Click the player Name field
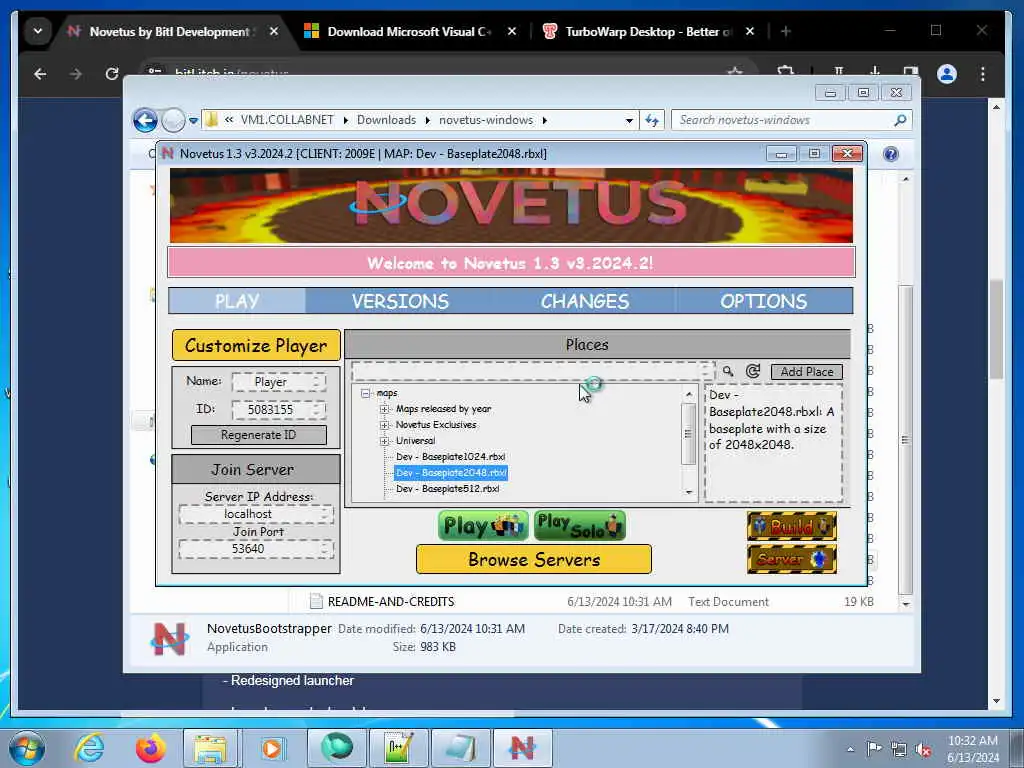This screenshot has height=768, width=1024. (x=279, y=381)
